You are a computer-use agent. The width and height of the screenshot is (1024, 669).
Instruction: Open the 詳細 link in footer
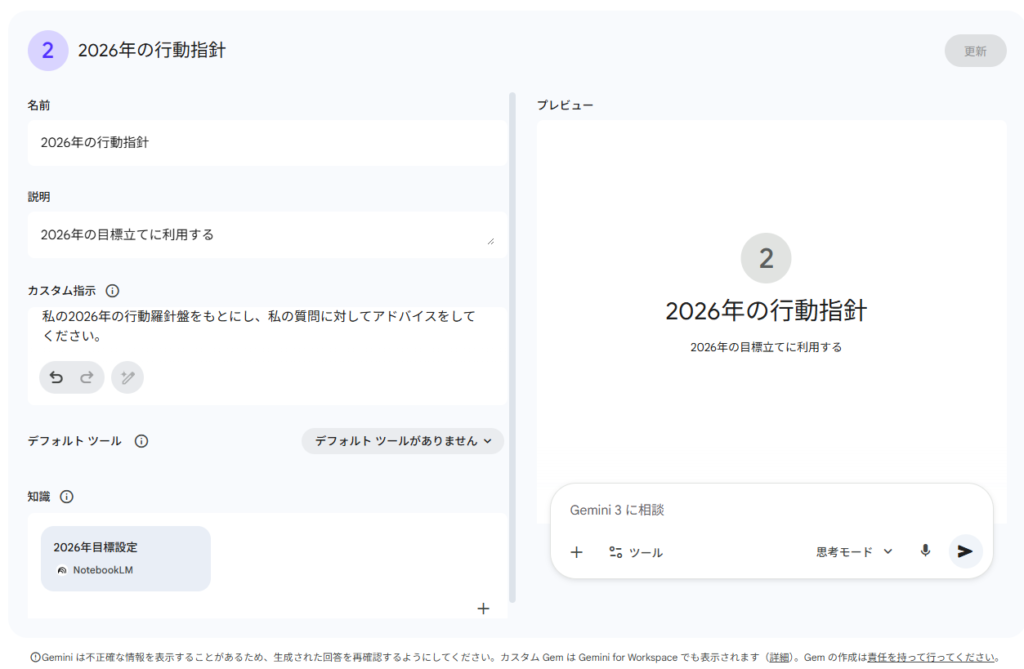click(779, 657)
